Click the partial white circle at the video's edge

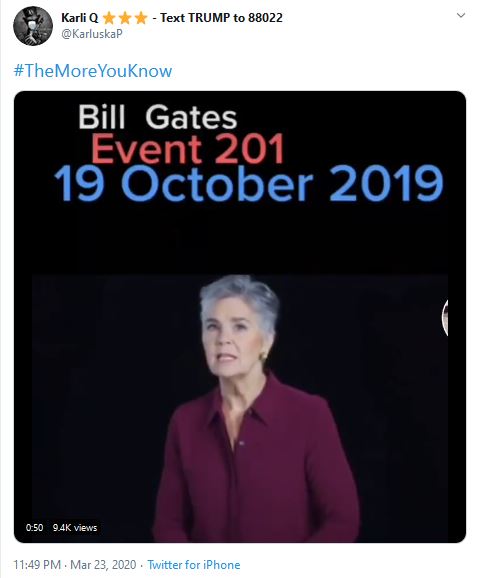445,317
